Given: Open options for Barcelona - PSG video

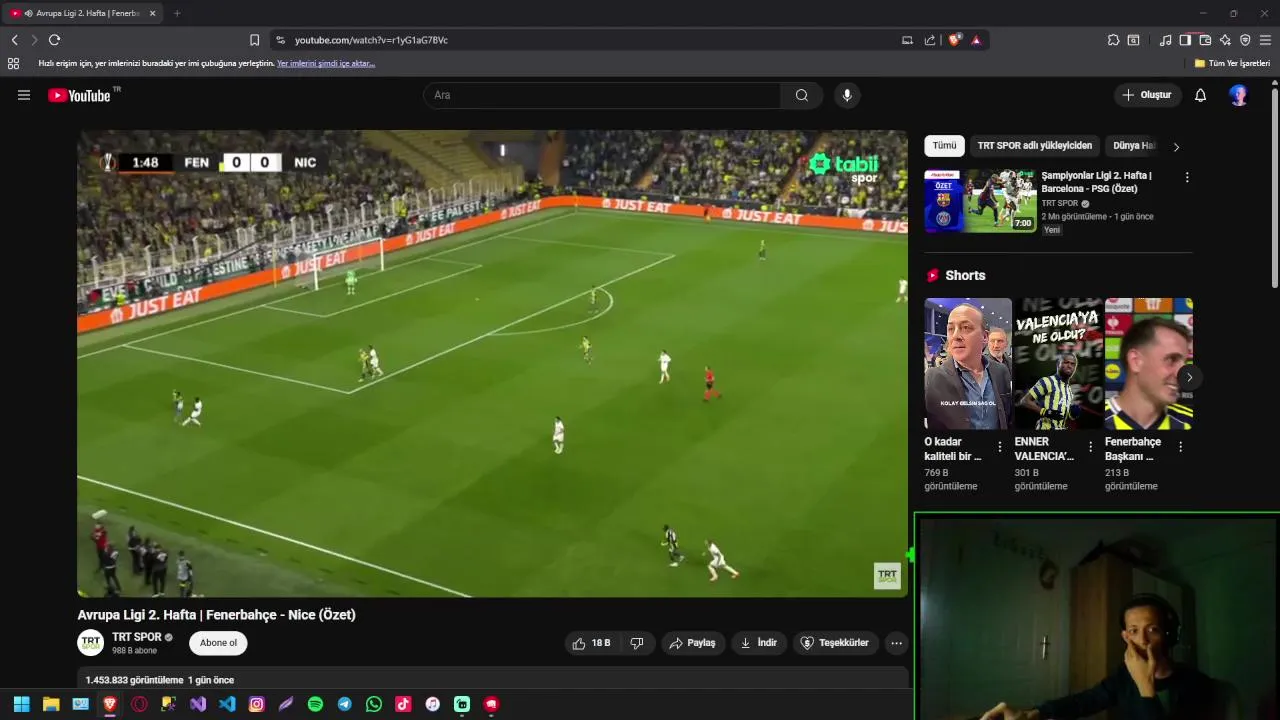Looking at the screenshot, I should click(x=1187, y=177).
